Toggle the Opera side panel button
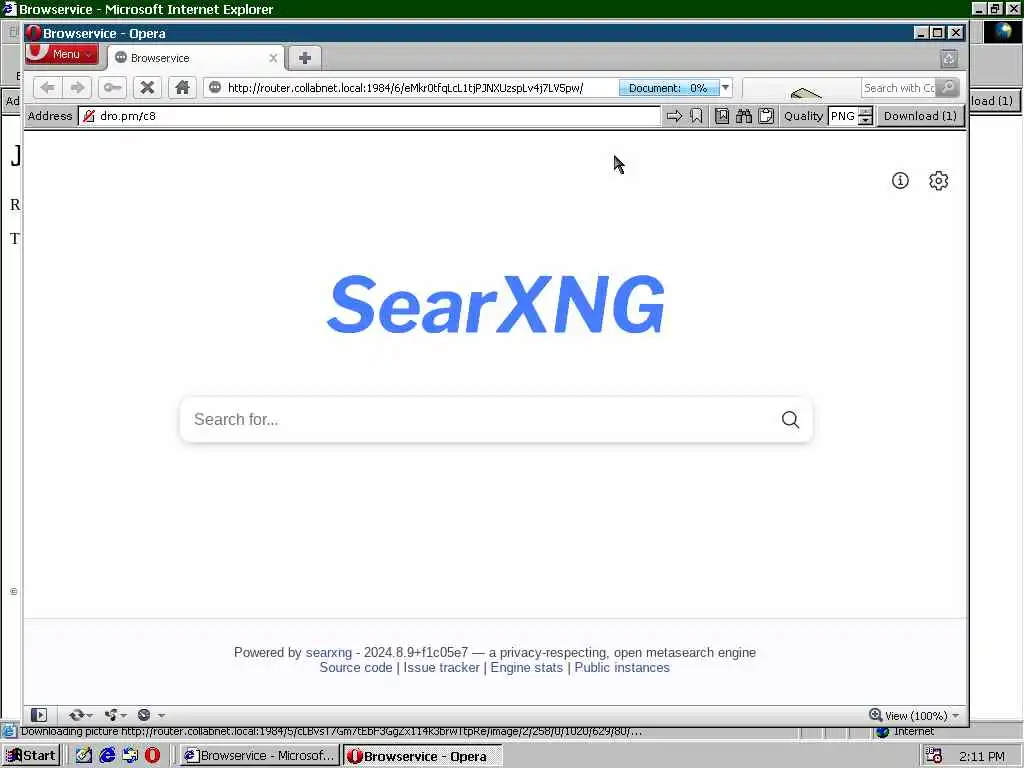The image size is (1024, 768). click(39, 715)
